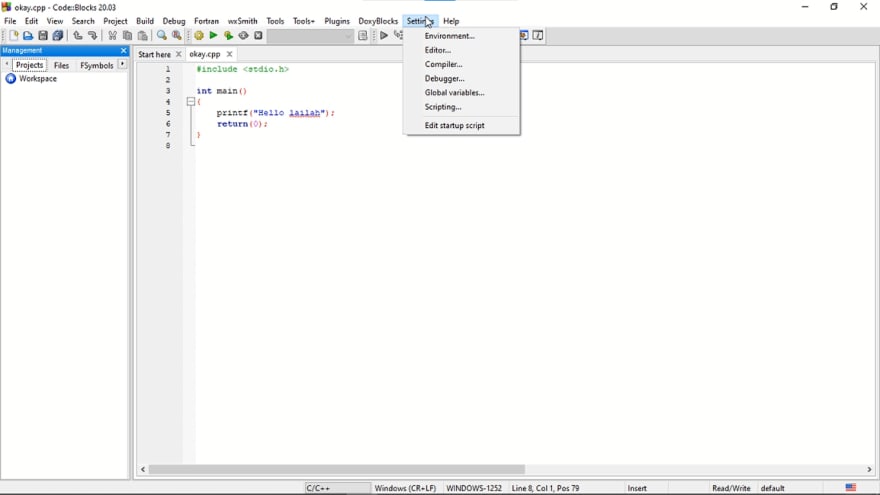This screenshot has width=880, height=495.
Task: Switch to the Files tab
Action: click(61, 66)
